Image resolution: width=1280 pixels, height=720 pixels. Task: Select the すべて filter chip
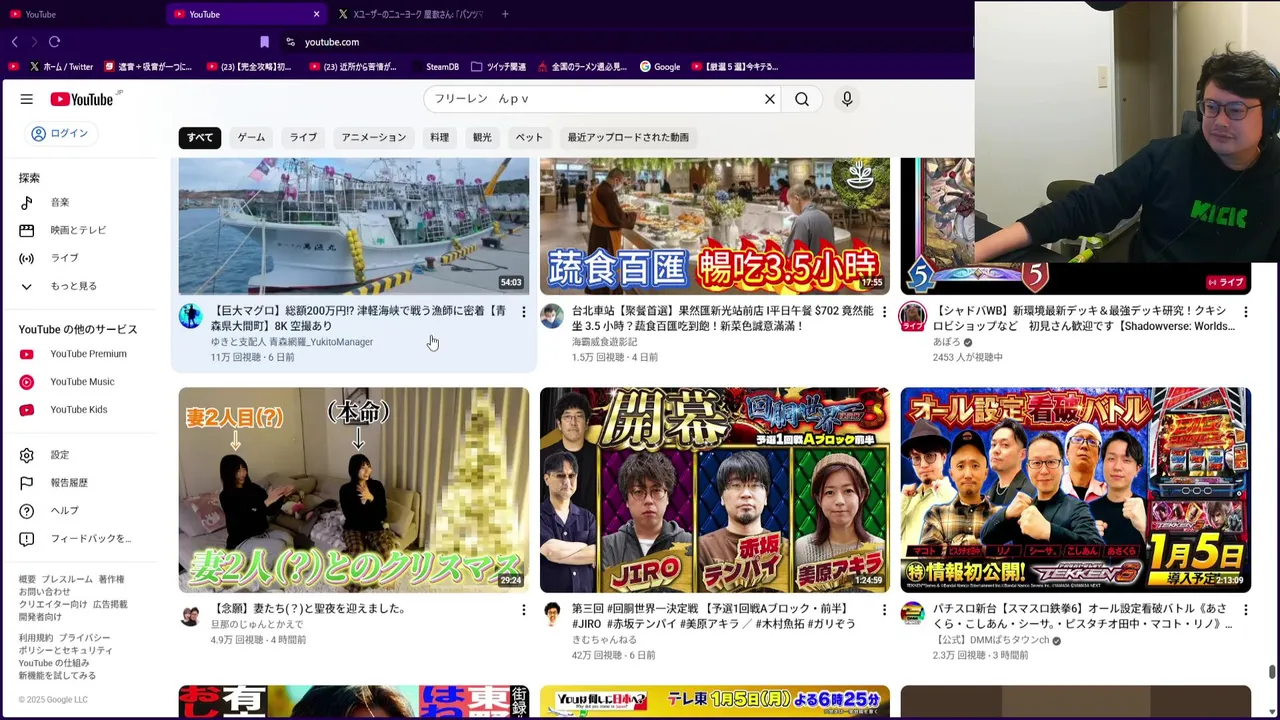200,137
